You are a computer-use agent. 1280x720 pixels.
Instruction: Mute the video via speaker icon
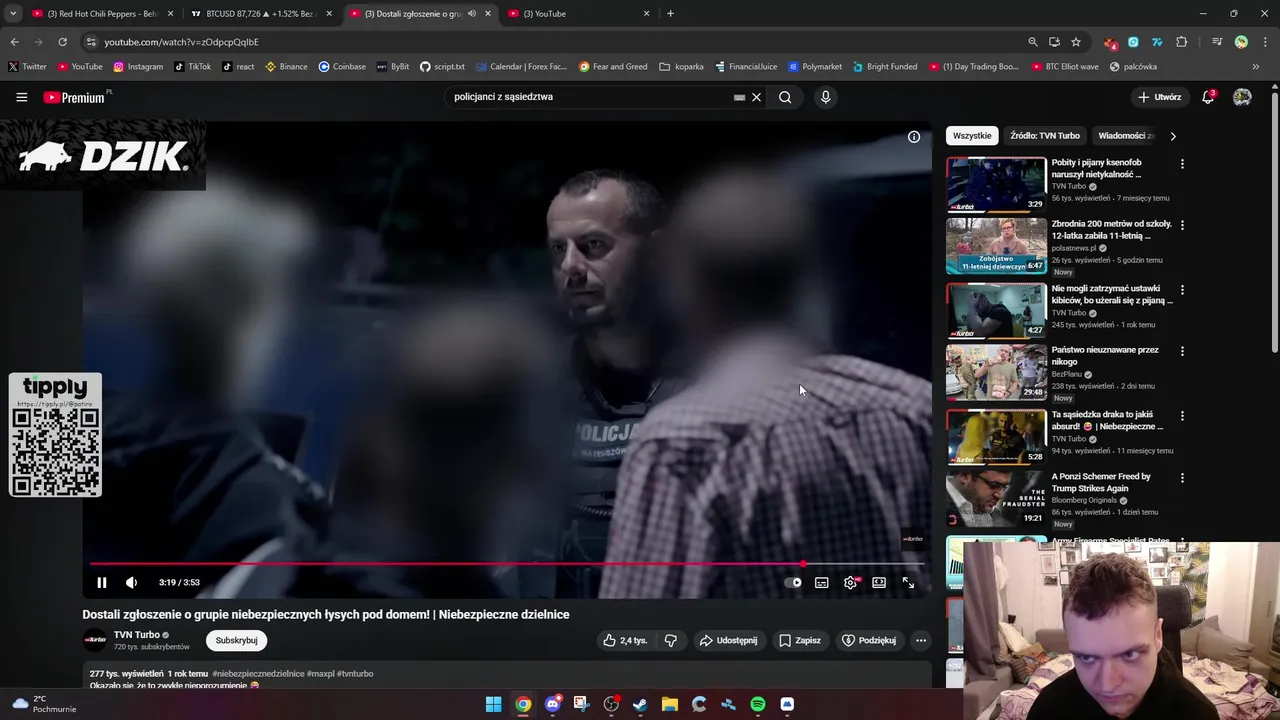[x=131, y=582]
